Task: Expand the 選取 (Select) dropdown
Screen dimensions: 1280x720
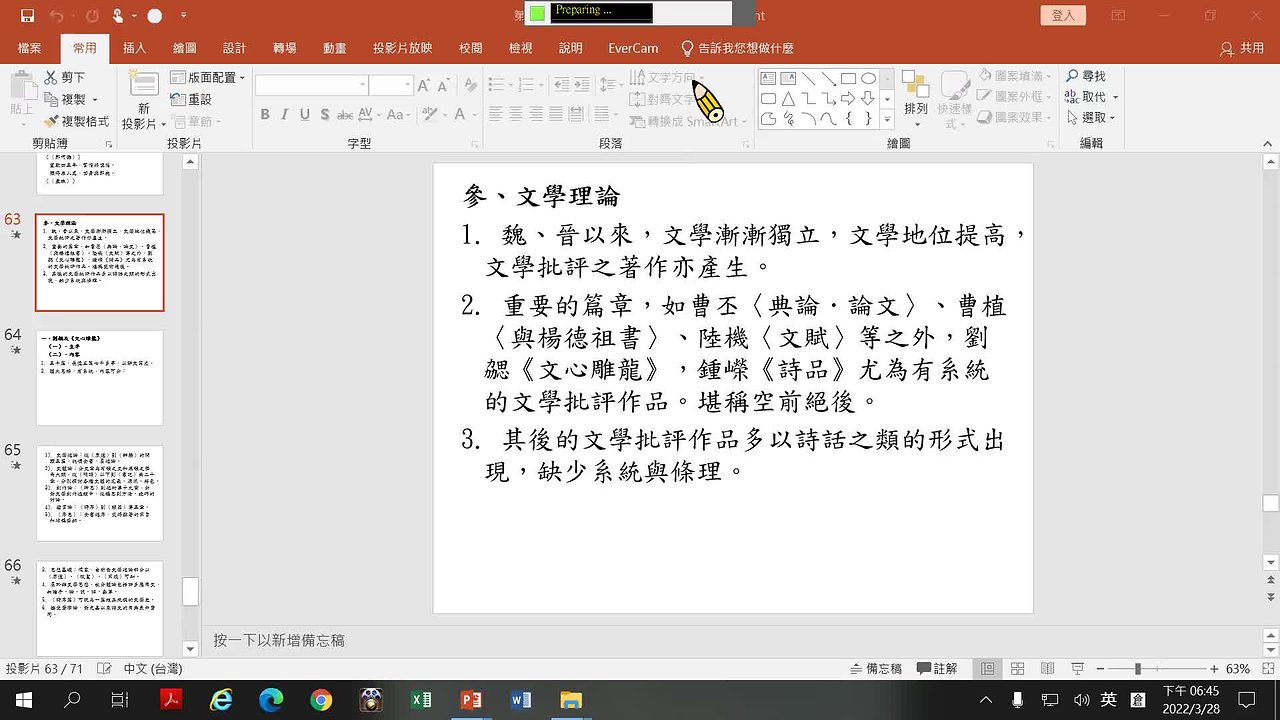Action: [1100, 118]
